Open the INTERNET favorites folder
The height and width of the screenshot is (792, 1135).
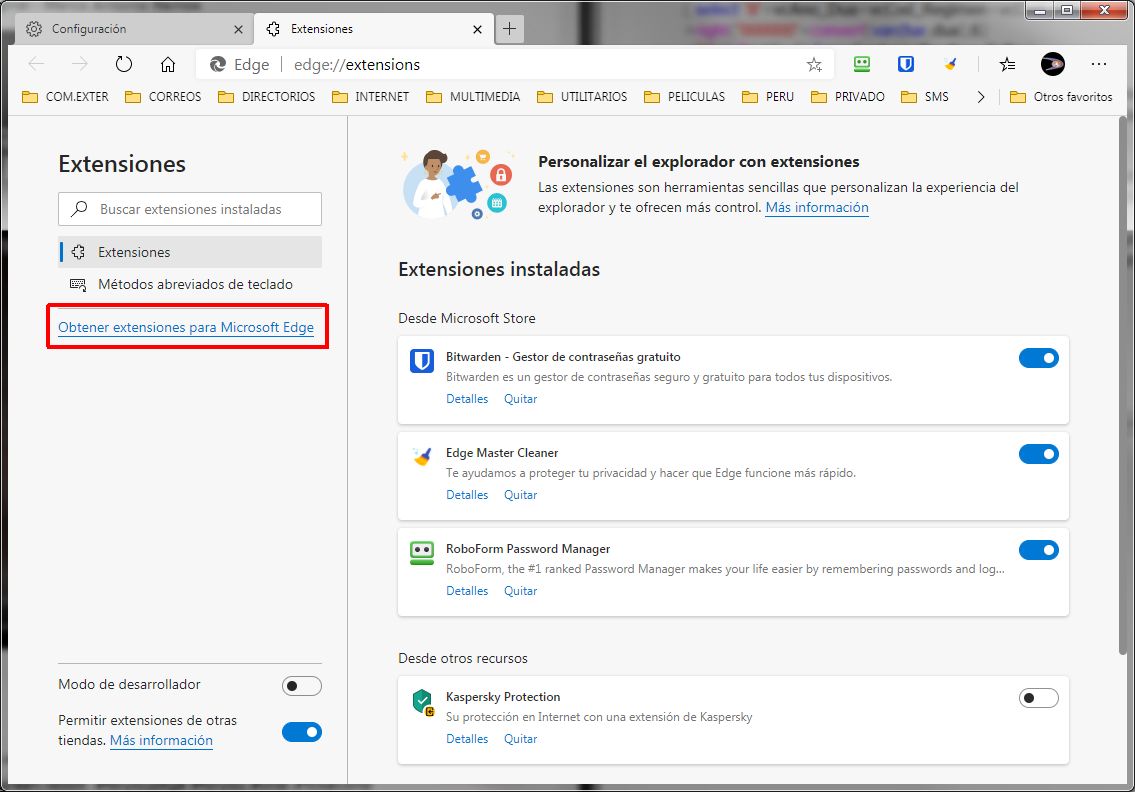370,96
